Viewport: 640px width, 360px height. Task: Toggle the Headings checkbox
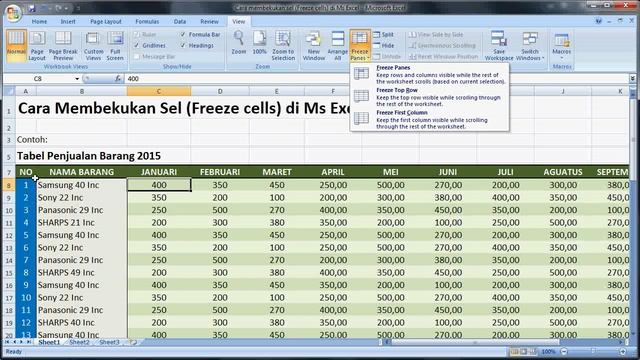[183, 46]
